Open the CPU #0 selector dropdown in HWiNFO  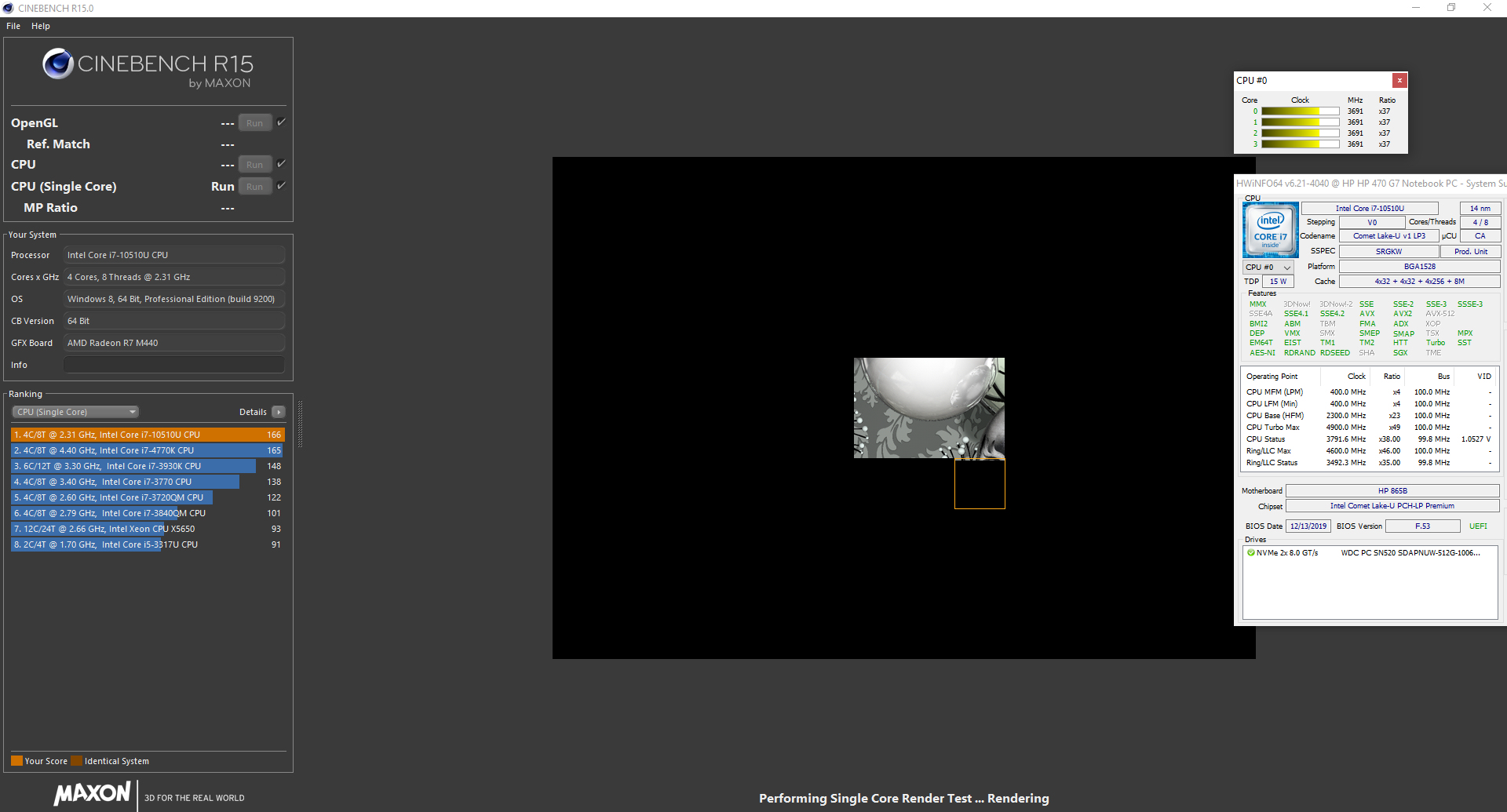click(x=1268, y=268)
